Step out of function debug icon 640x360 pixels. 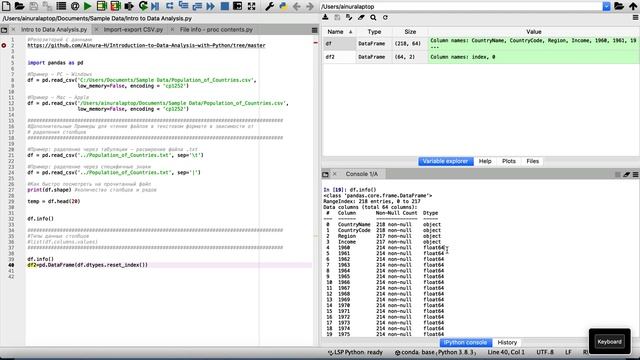tap(197, 6)
